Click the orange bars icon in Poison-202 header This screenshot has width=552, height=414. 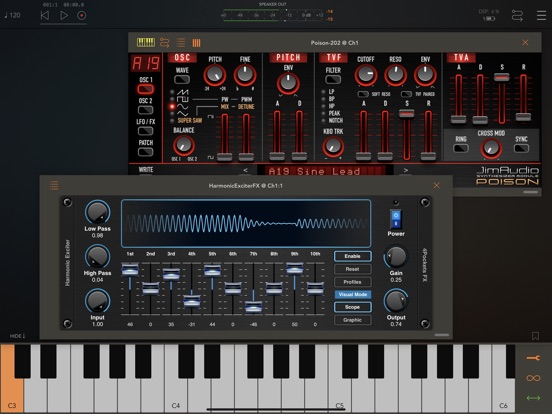(x=196, y=43)
